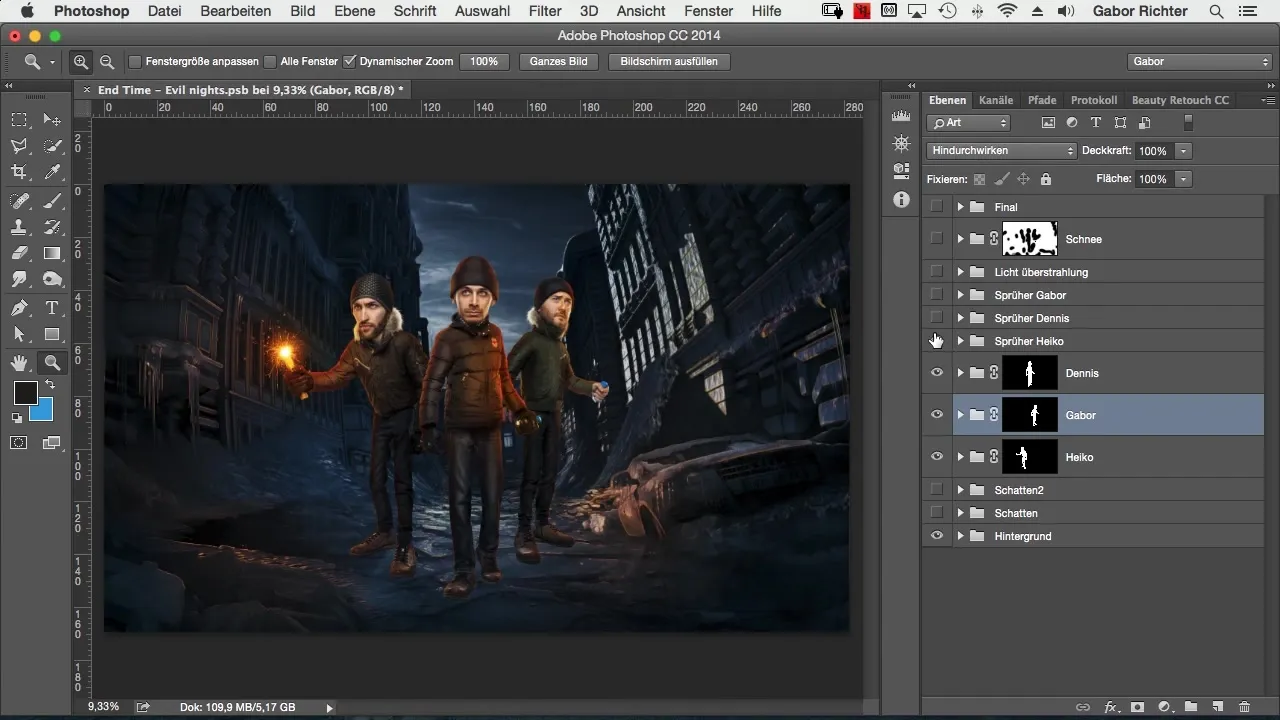Screen dimensions: 1280x720
Task: Expand the Sprüher Heiko group
Action: [x=960, y=341]
